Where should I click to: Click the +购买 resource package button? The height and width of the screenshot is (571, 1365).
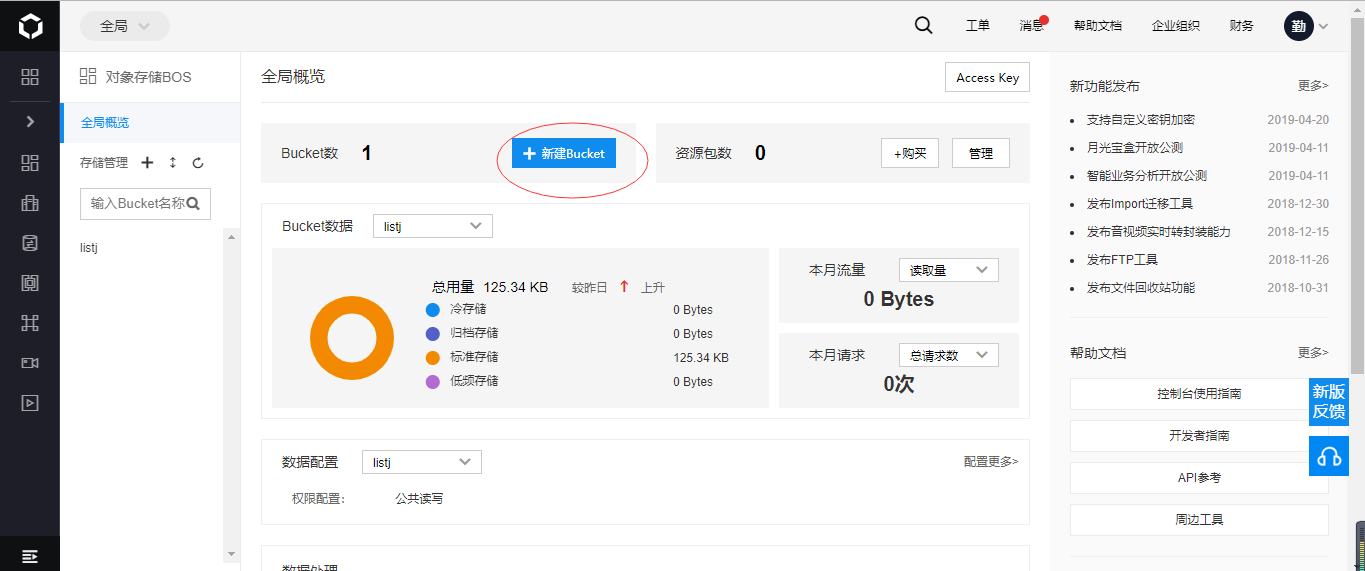910,153
